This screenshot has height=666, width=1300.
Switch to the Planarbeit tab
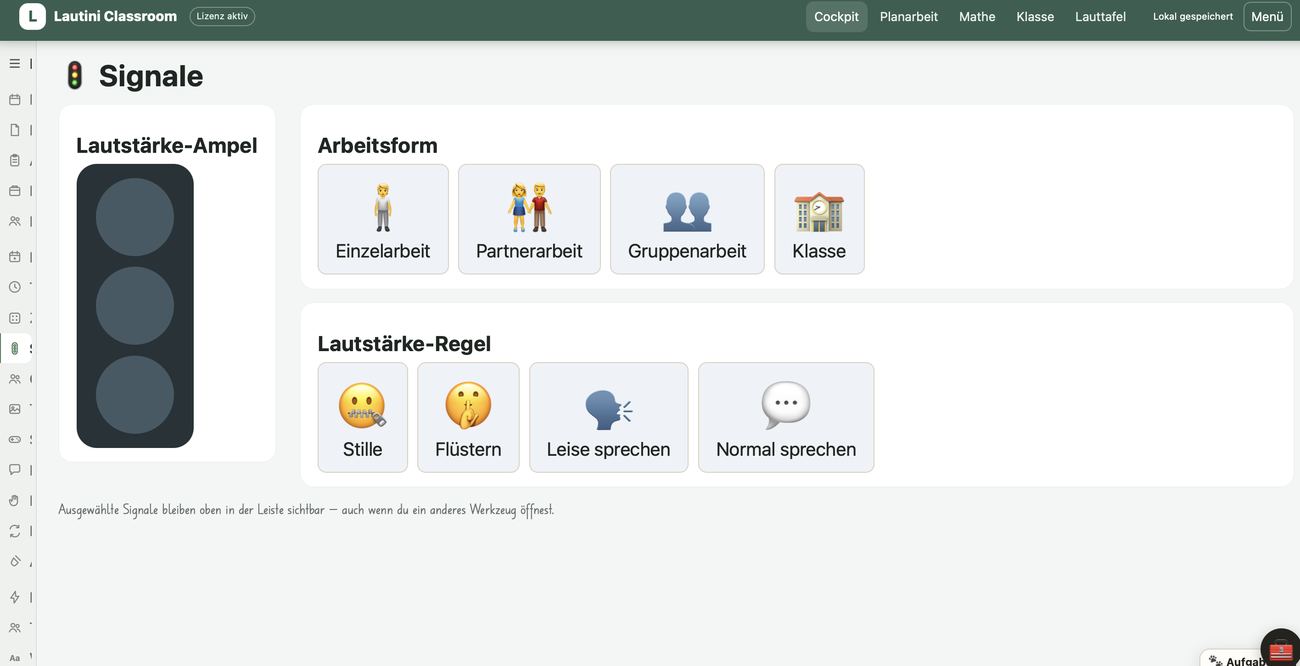pyautogui.click(x=909, y=16)
